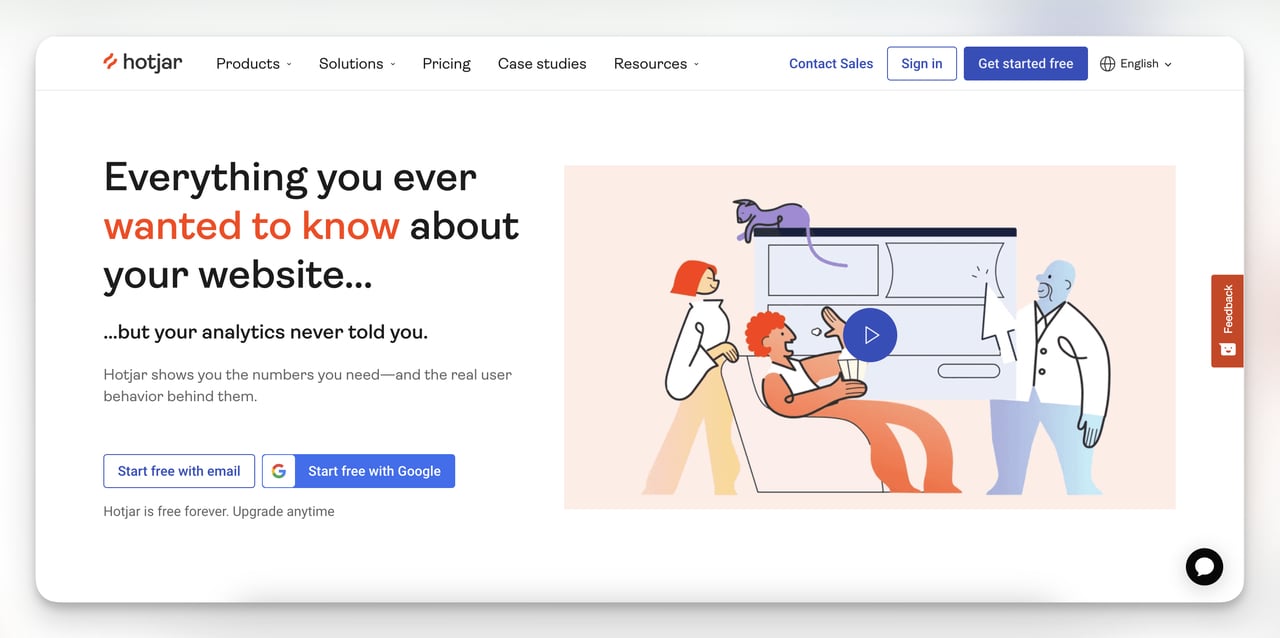This screenshot has height=638, width=1280.
Task: Expand the Resources dropdown
Action: point(656,63)
